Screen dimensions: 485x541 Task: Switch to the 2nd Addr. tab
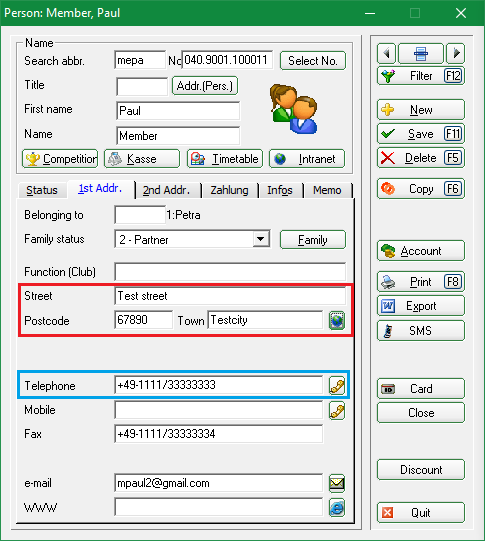pyautogui.click(x=166, y=190)
